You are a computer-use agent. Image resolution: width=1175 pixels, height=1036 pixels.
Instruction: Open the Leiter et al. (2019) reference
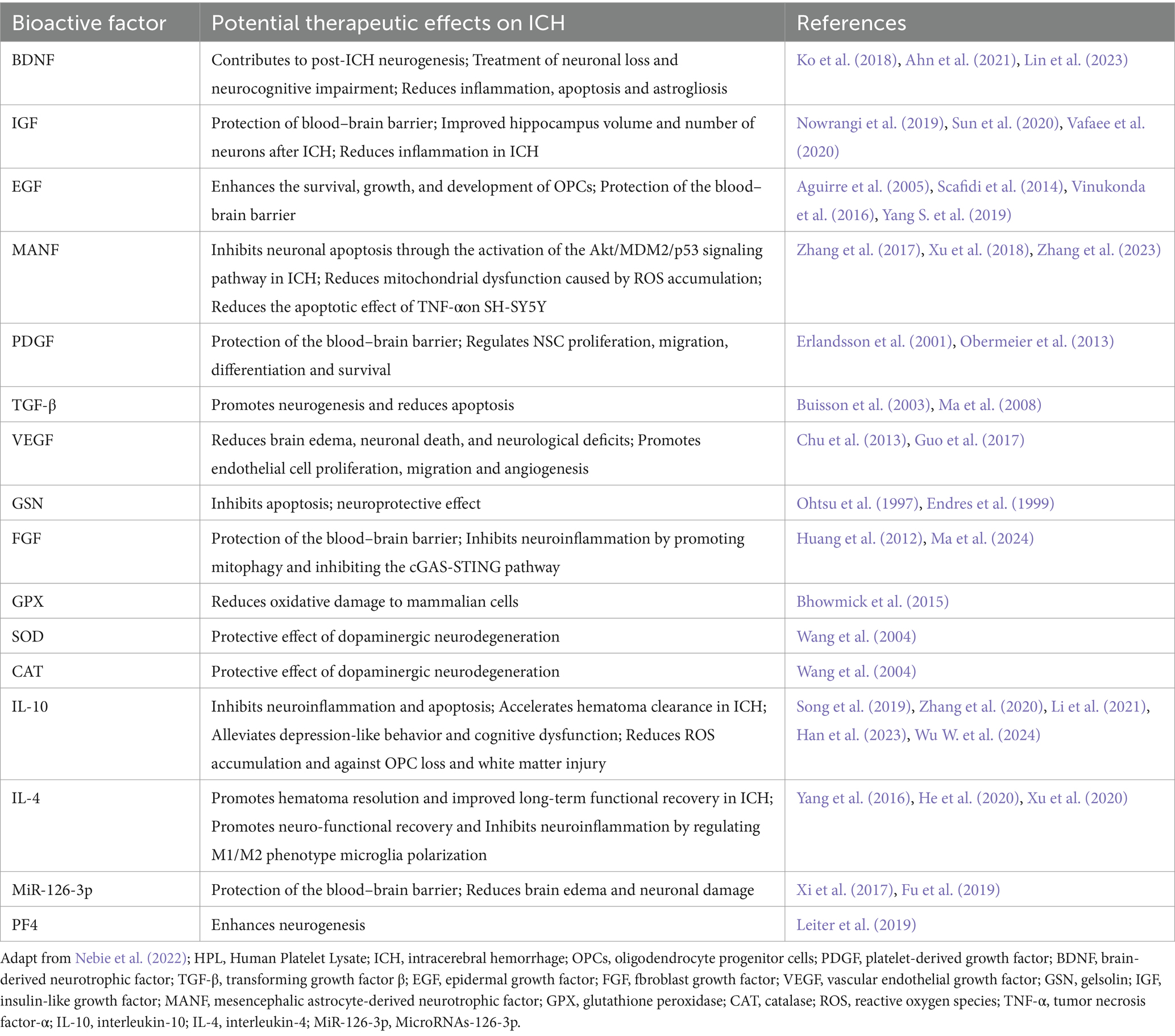(x=856, y=926)
